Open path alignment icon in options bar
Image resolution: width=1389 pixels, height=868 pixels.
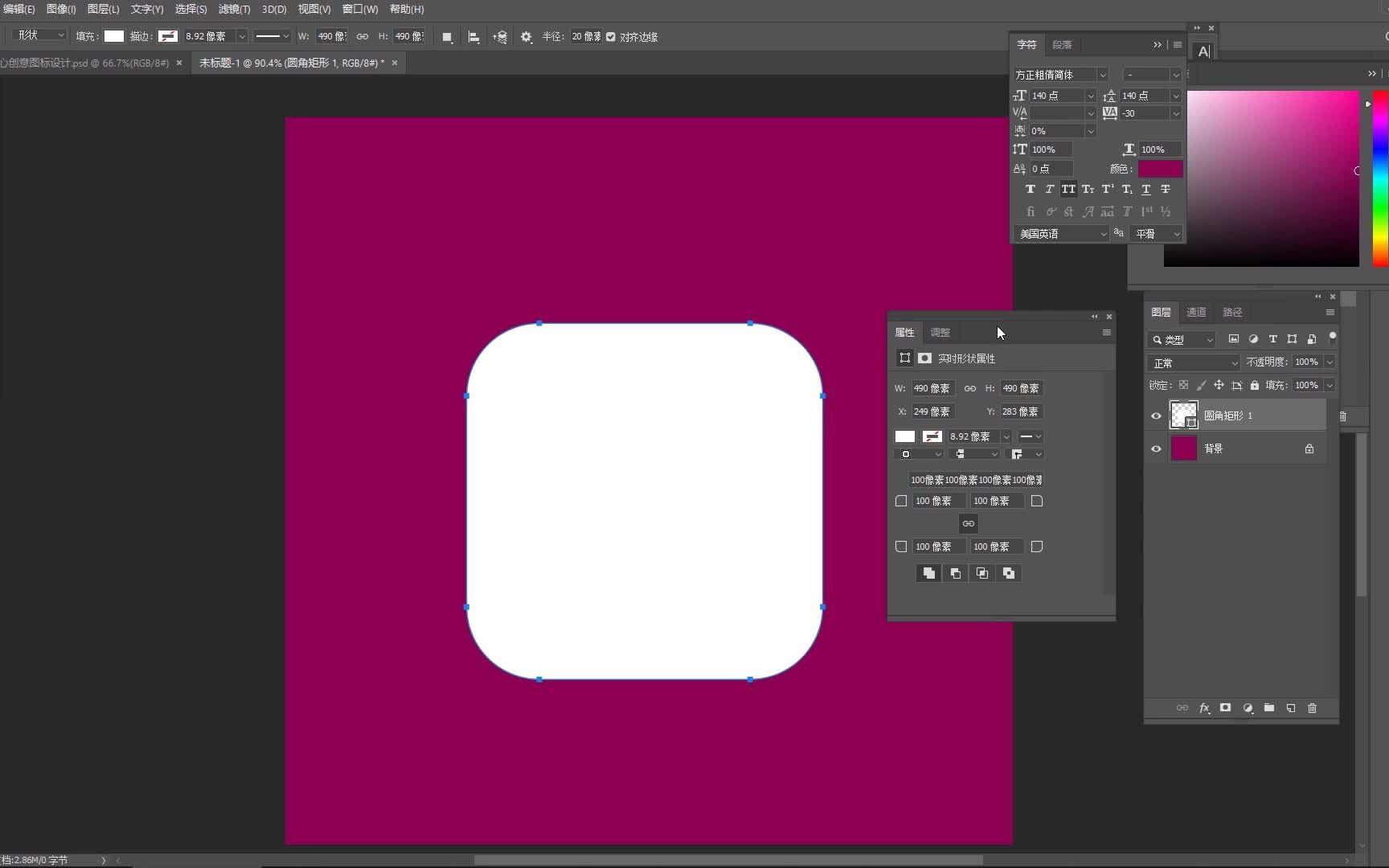coord(473,37)
